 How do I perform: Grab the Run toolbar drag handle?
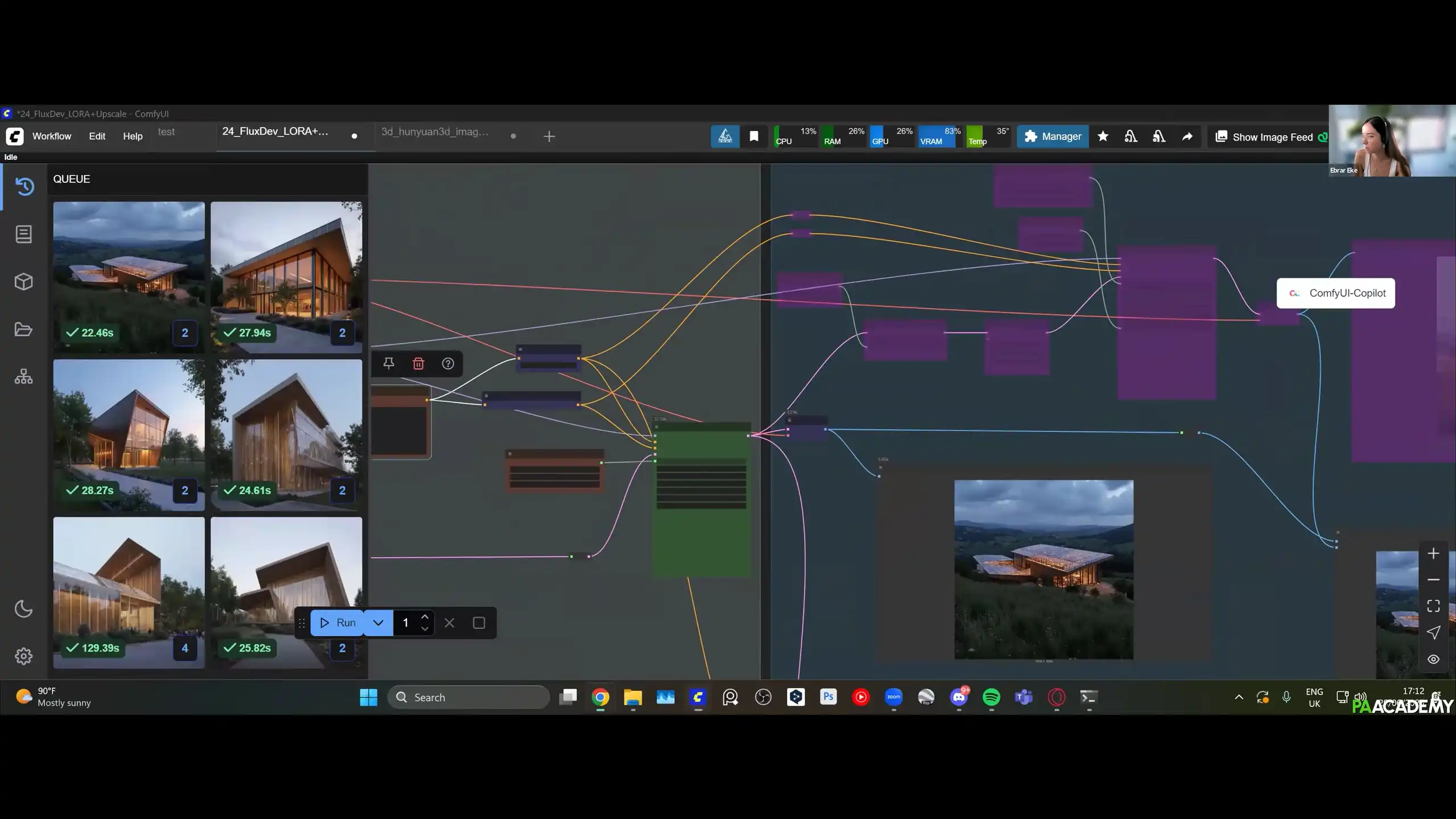(302, 623)
